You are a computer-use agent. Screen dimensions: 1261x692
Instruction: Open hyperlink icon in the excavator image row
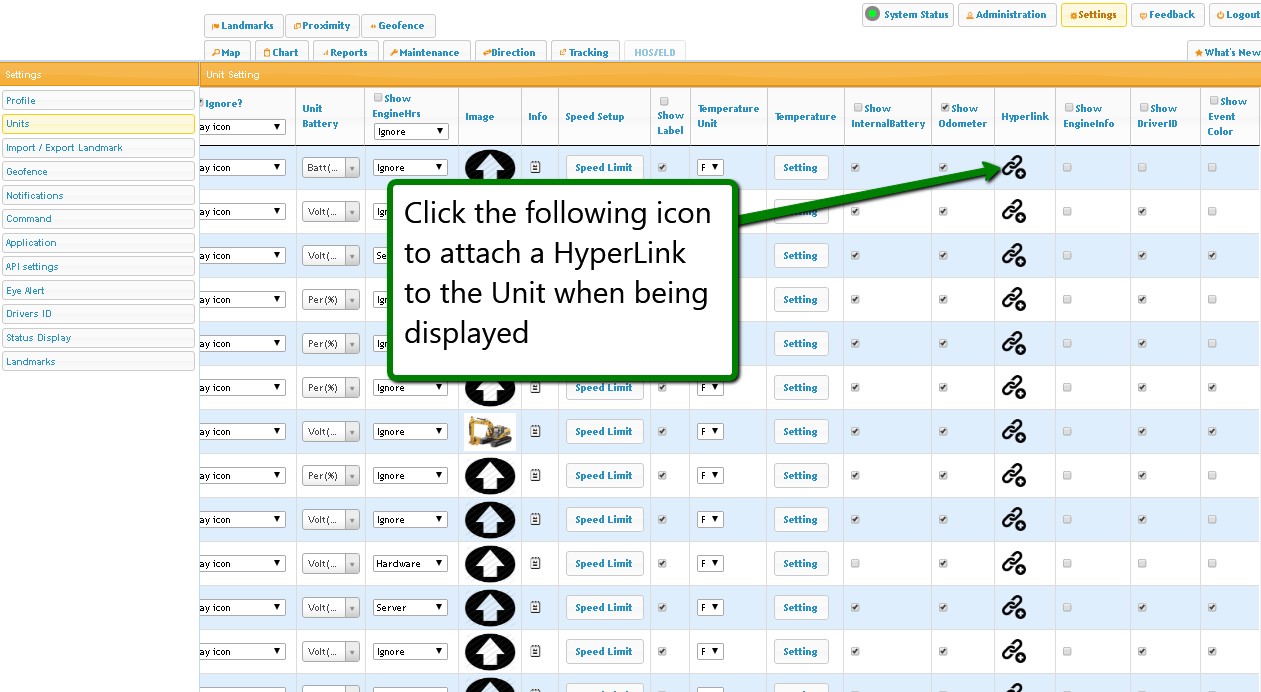(x=1014, y=432)
